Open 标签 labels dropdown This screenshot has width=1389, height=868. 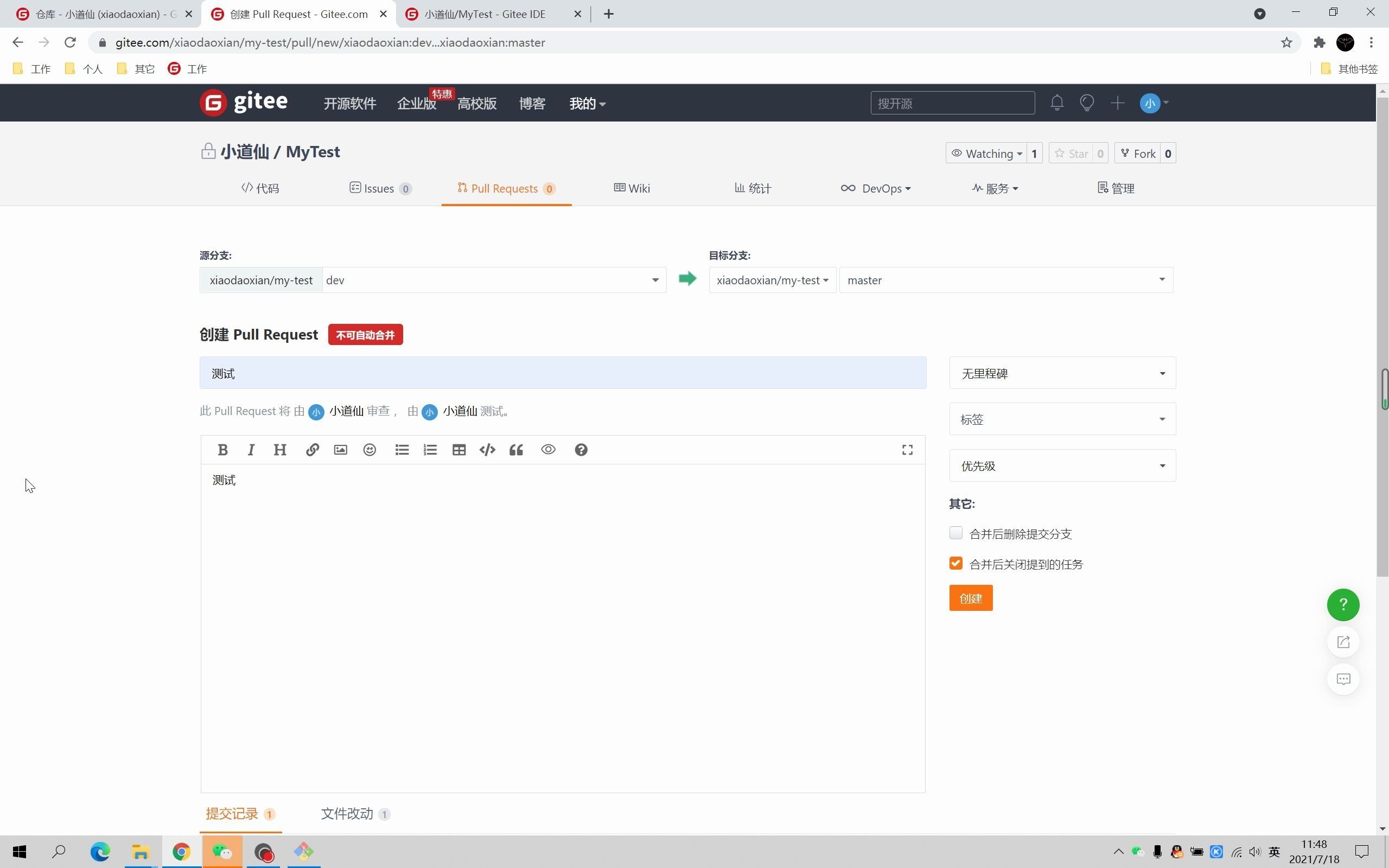point(1062,419)
